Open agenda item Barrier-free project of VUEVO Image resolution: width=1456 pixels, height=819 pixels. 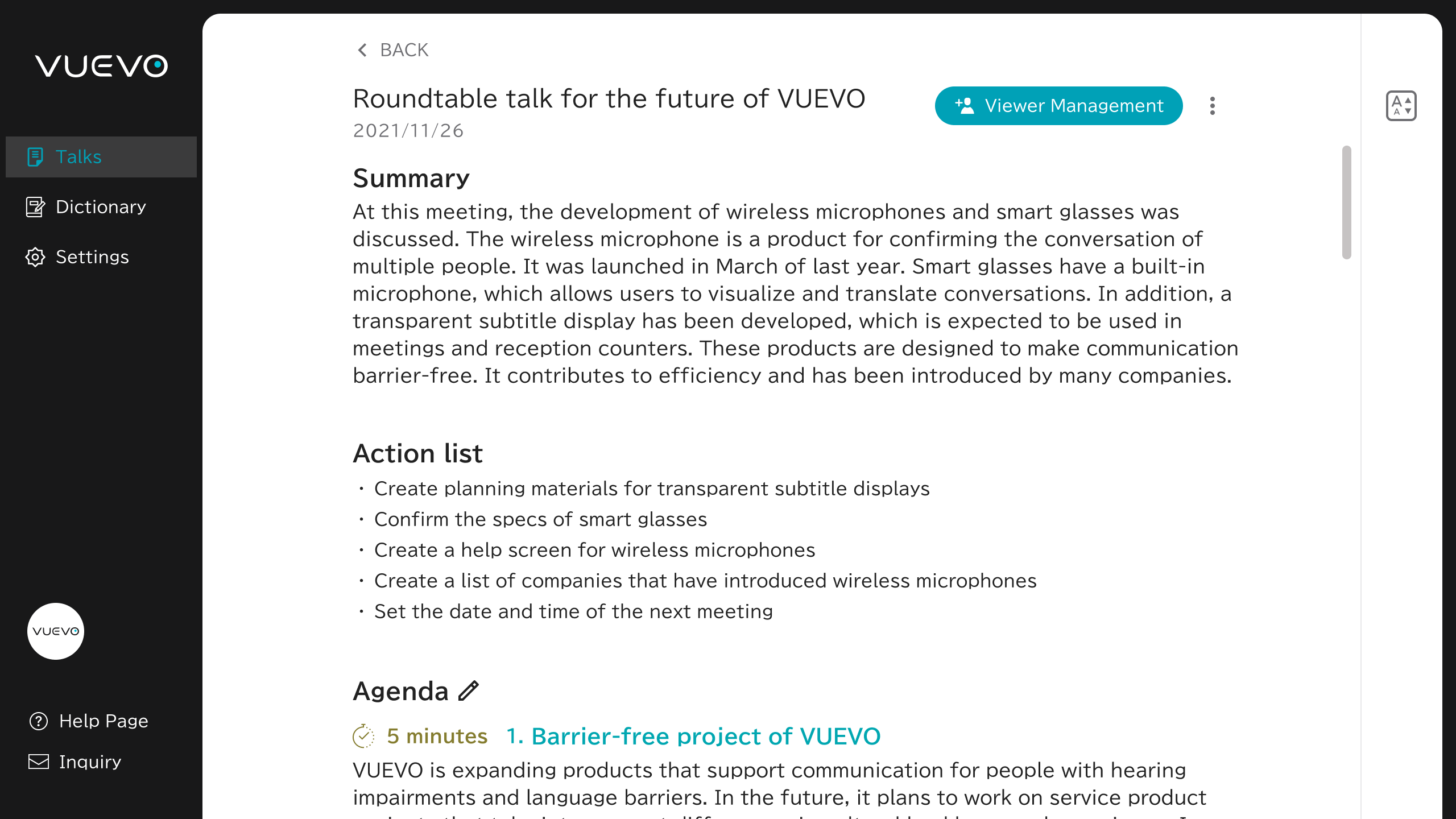point(693,735)
